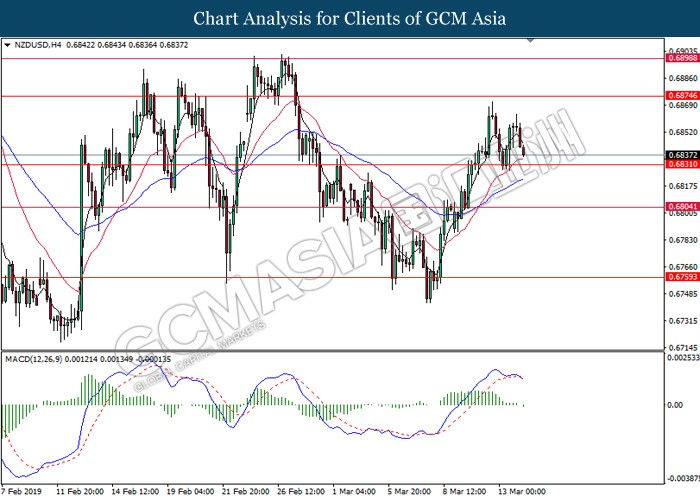This screenshot has width=700, height=500.
Task: Click the 0.68041 price level label
Action: click(682, 206)
